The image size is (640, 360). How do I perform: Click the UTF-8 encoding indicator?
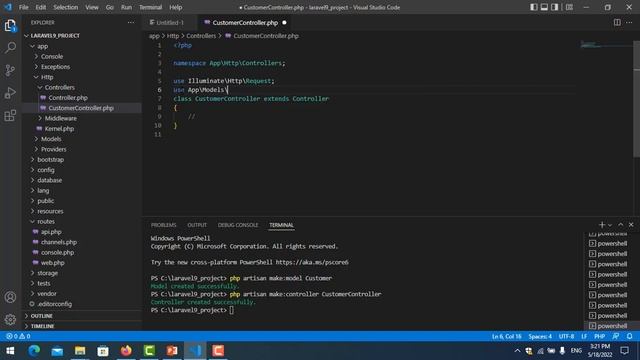click(x=566, y=336)
